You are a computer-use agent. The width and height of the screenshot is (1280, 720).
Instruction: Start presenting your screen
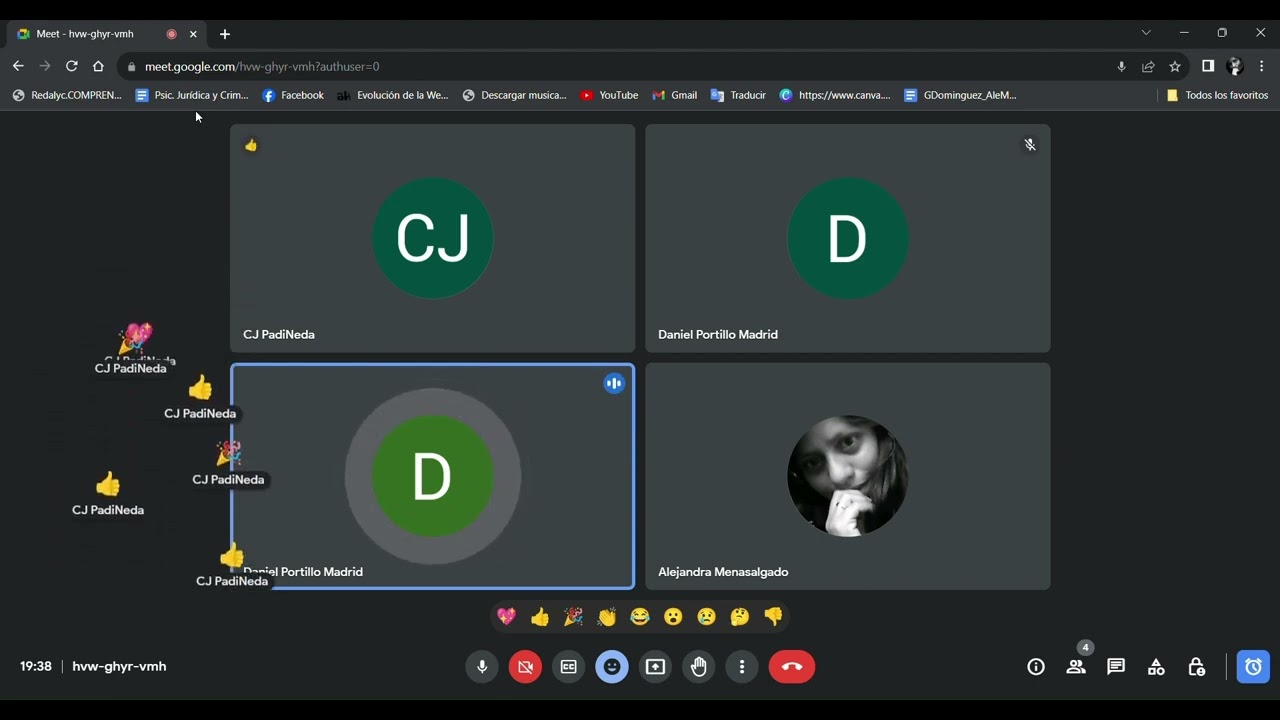(656, 667)
